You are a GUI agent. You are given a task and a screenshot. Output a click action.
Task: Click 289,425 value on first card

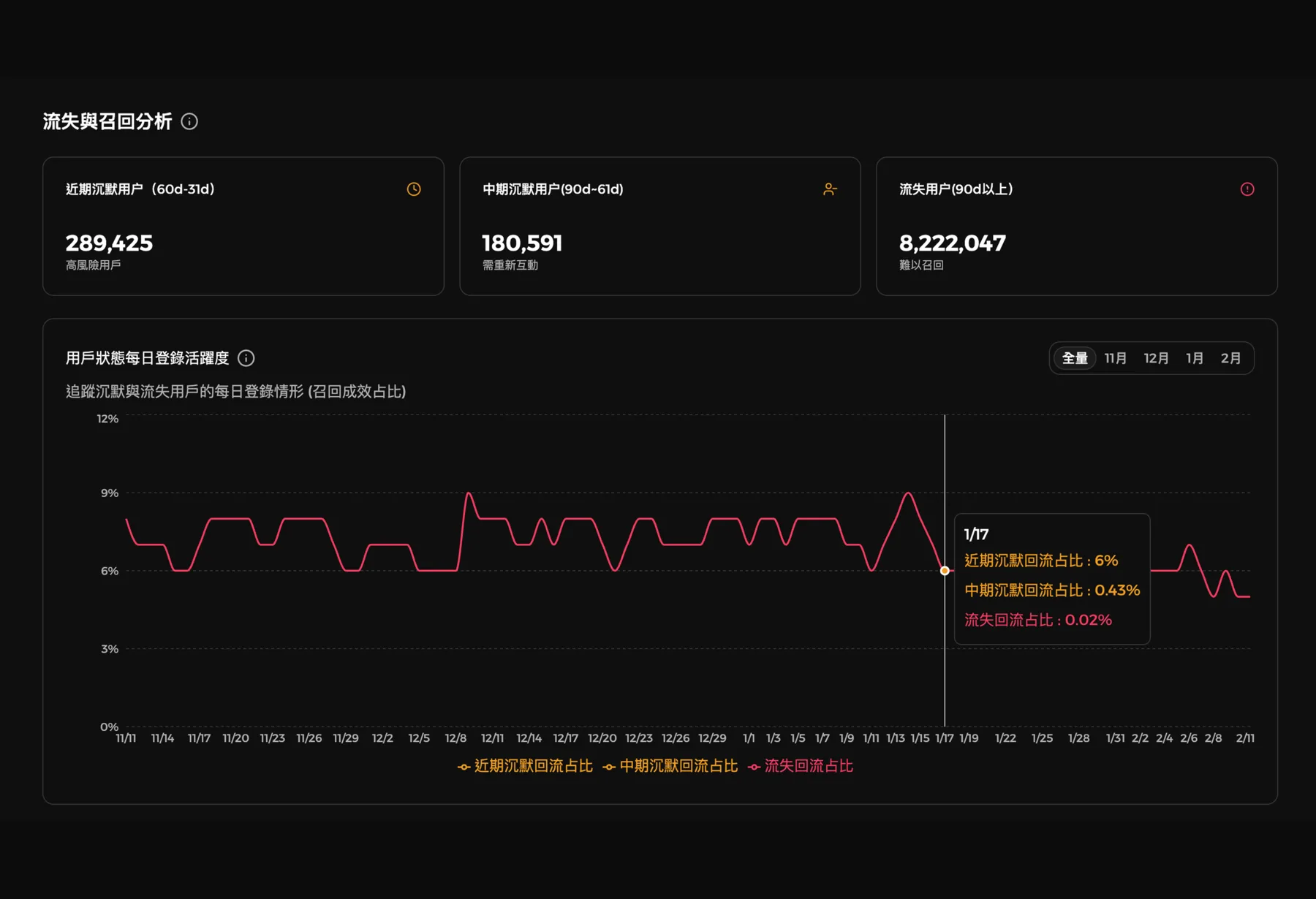(x=110, y=243)
